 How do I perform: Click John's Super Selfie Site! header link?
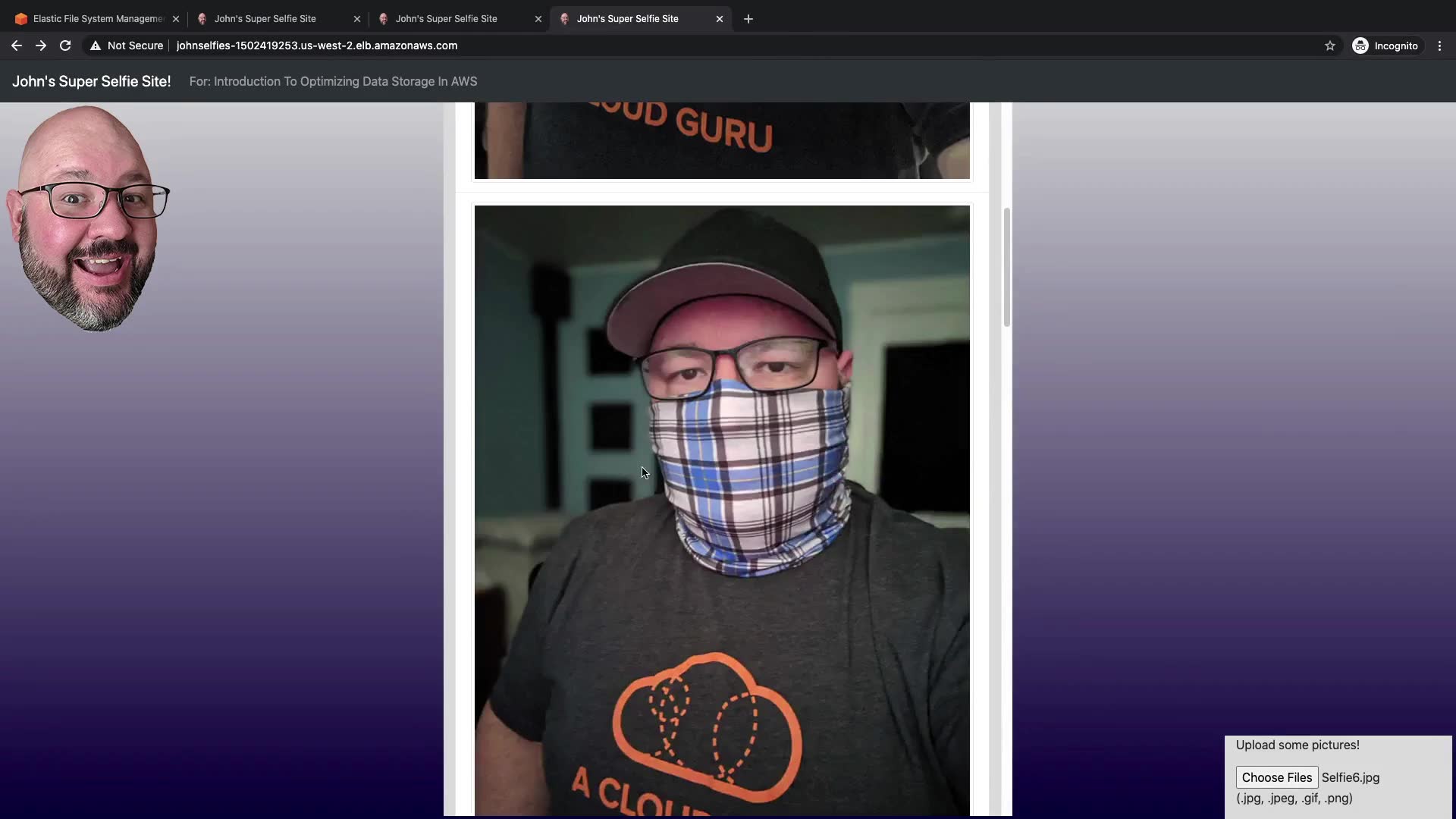[91, 81]
